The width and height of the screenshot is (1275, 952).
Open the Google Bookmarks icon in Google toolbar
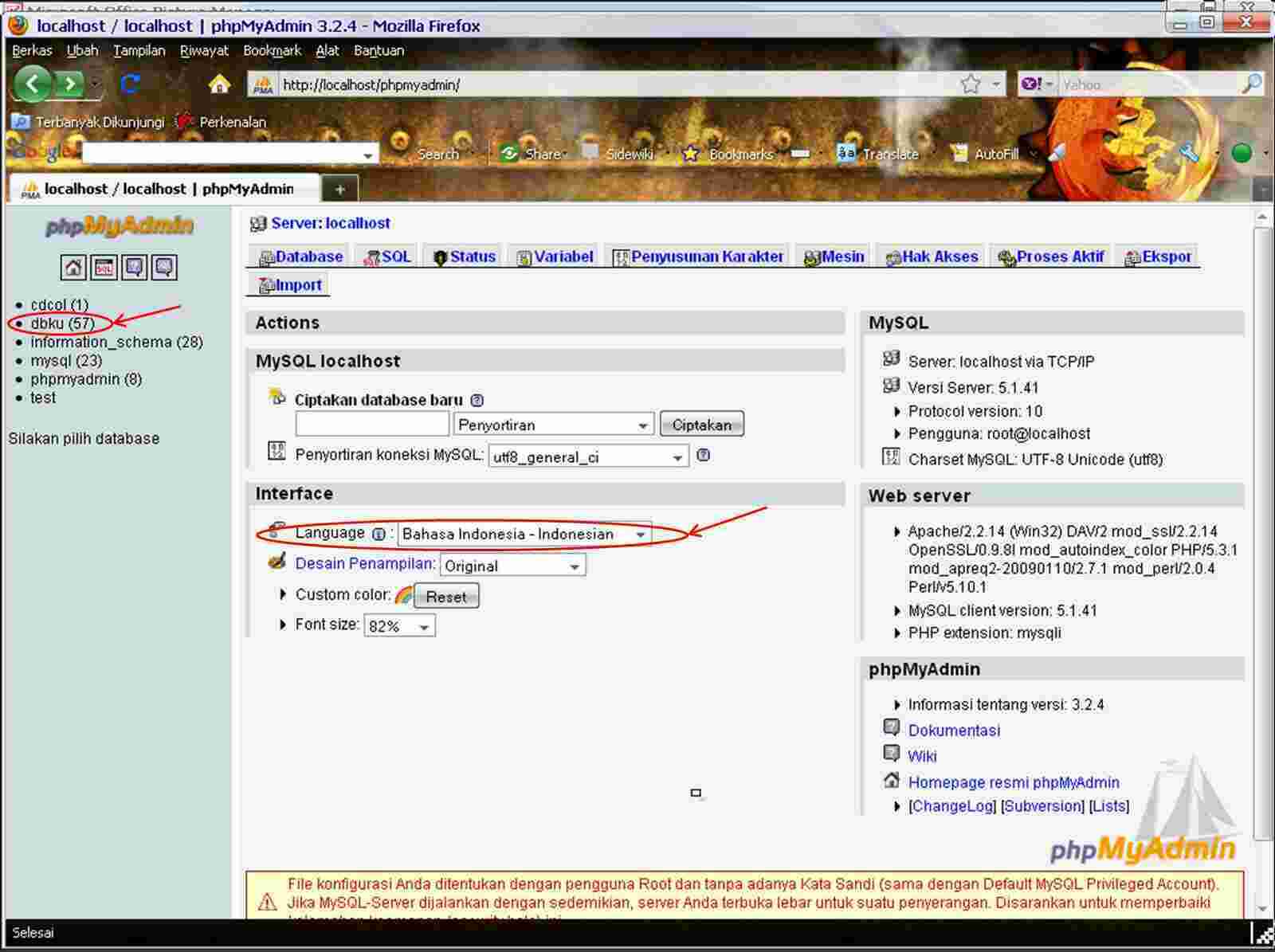pyautogui.click(x=690, y=154)
